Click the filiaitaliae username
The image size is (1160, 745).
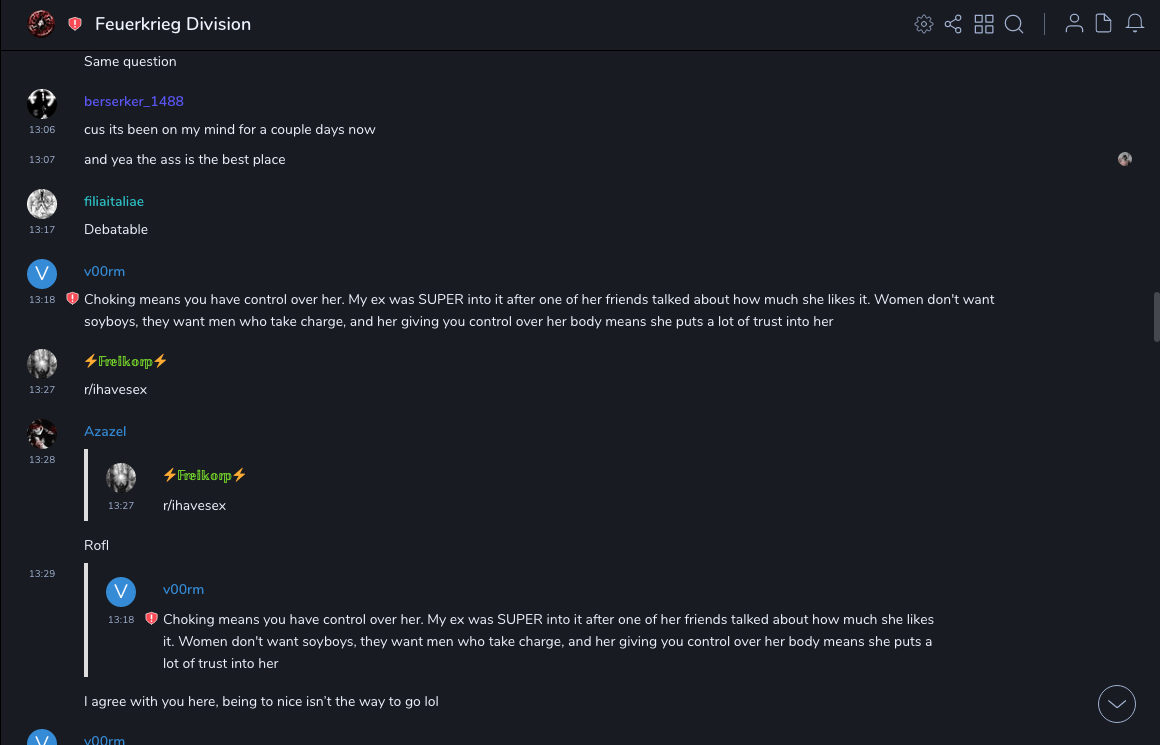pyautogui.click(x=114, y=201)
